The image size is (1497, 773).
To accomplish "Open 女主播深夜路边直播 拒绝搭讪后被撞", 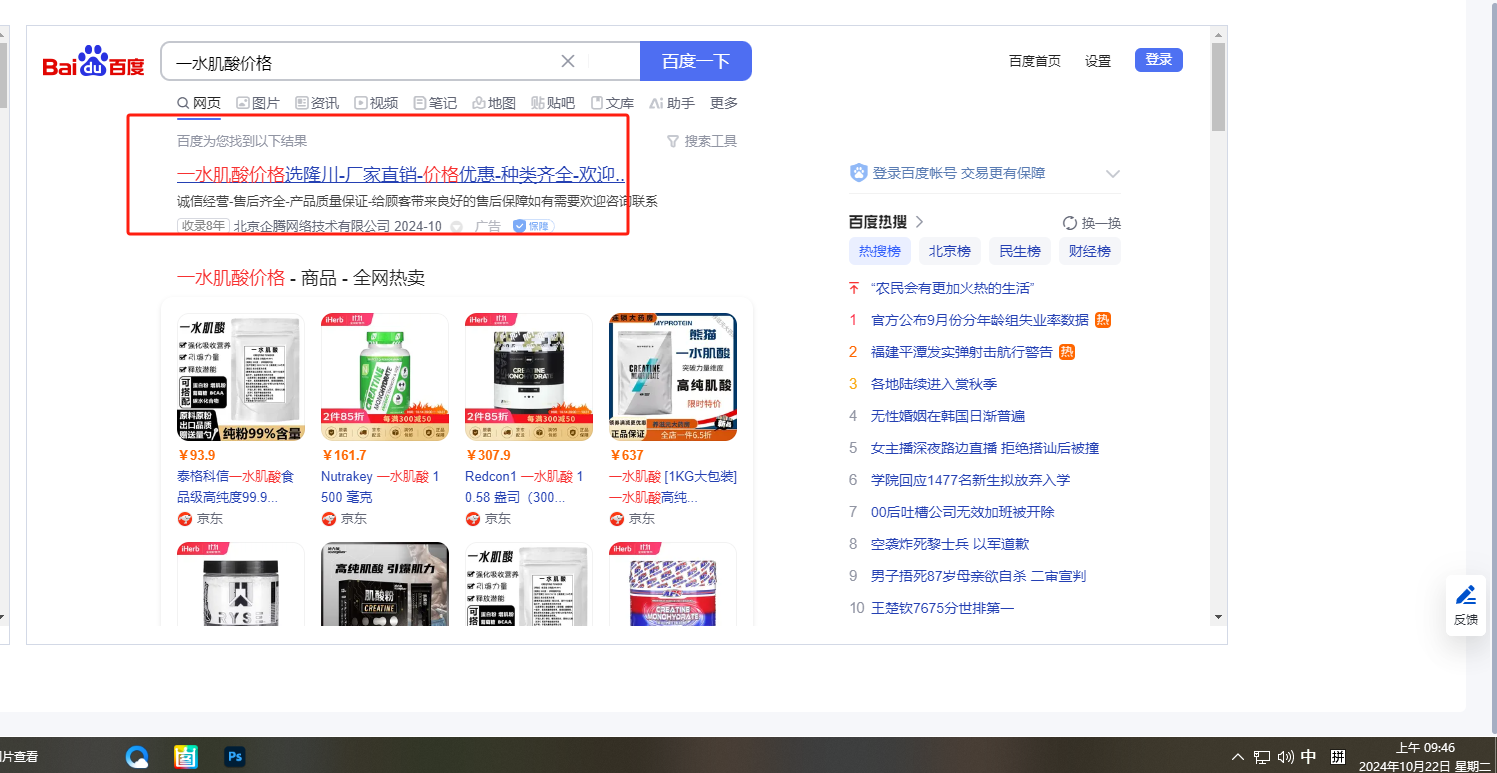I will click(x=985, y=448).
